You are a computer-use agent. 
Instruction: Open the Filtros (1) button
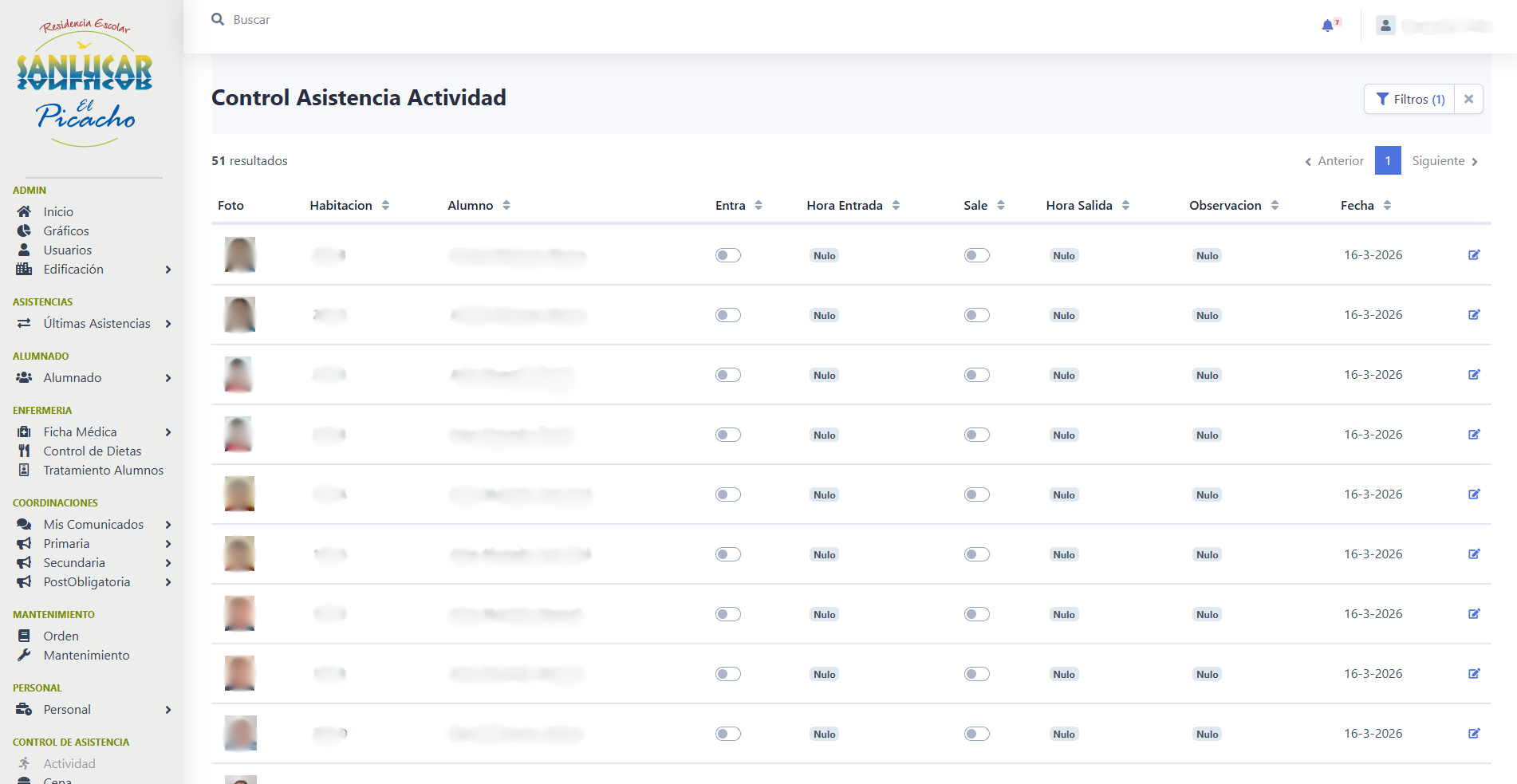click(1410, 99)
